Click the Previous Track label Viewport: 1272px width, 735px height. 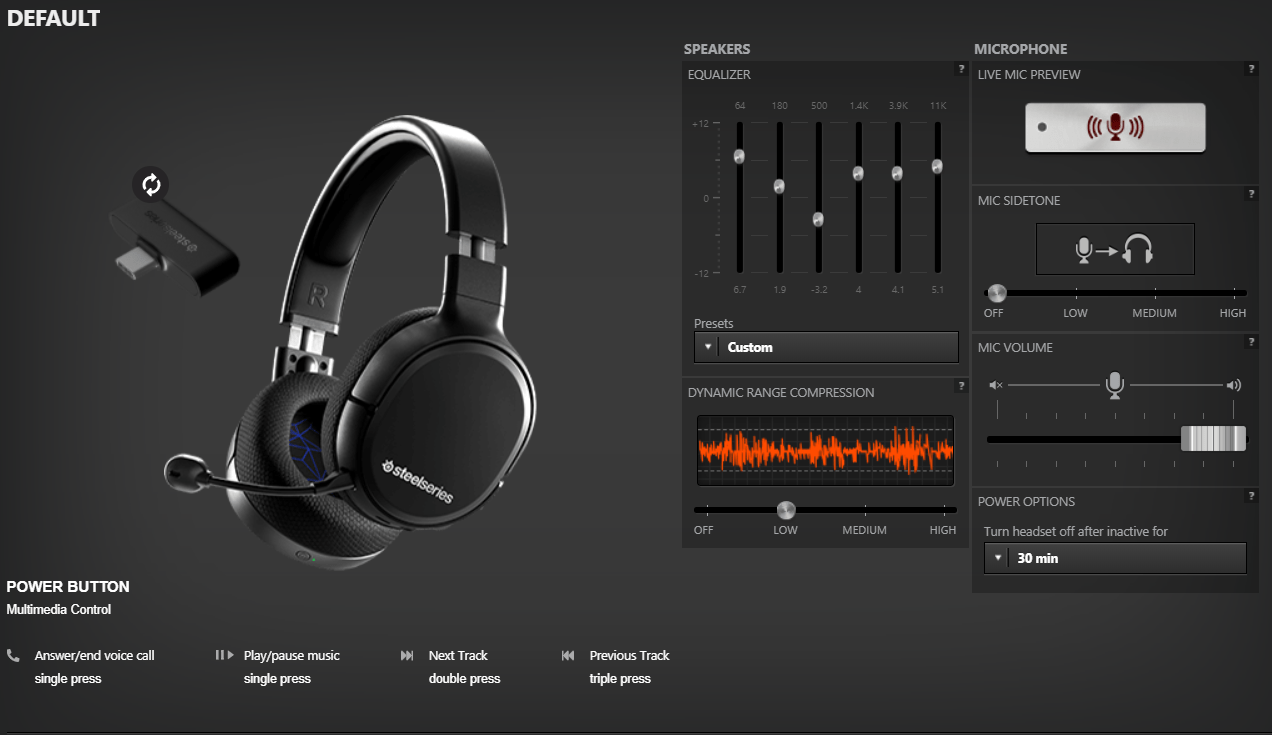coord(629,656)
